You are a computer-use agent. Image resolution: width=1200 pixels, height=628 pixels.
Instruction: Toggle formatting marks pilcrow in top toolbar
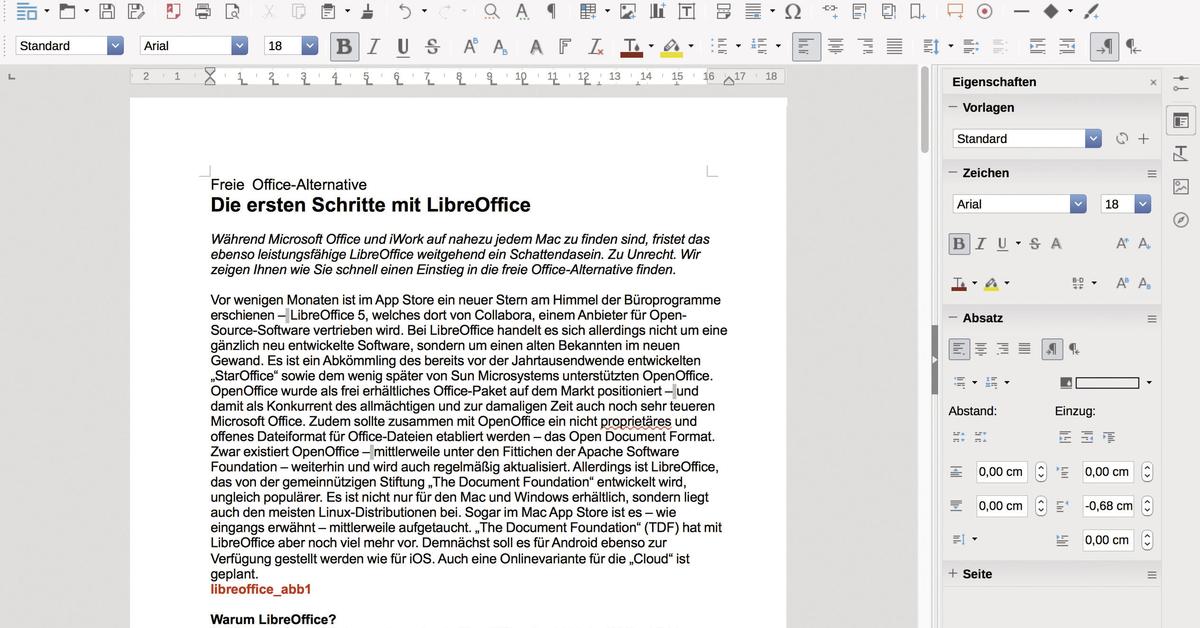[x=551, y=12]
